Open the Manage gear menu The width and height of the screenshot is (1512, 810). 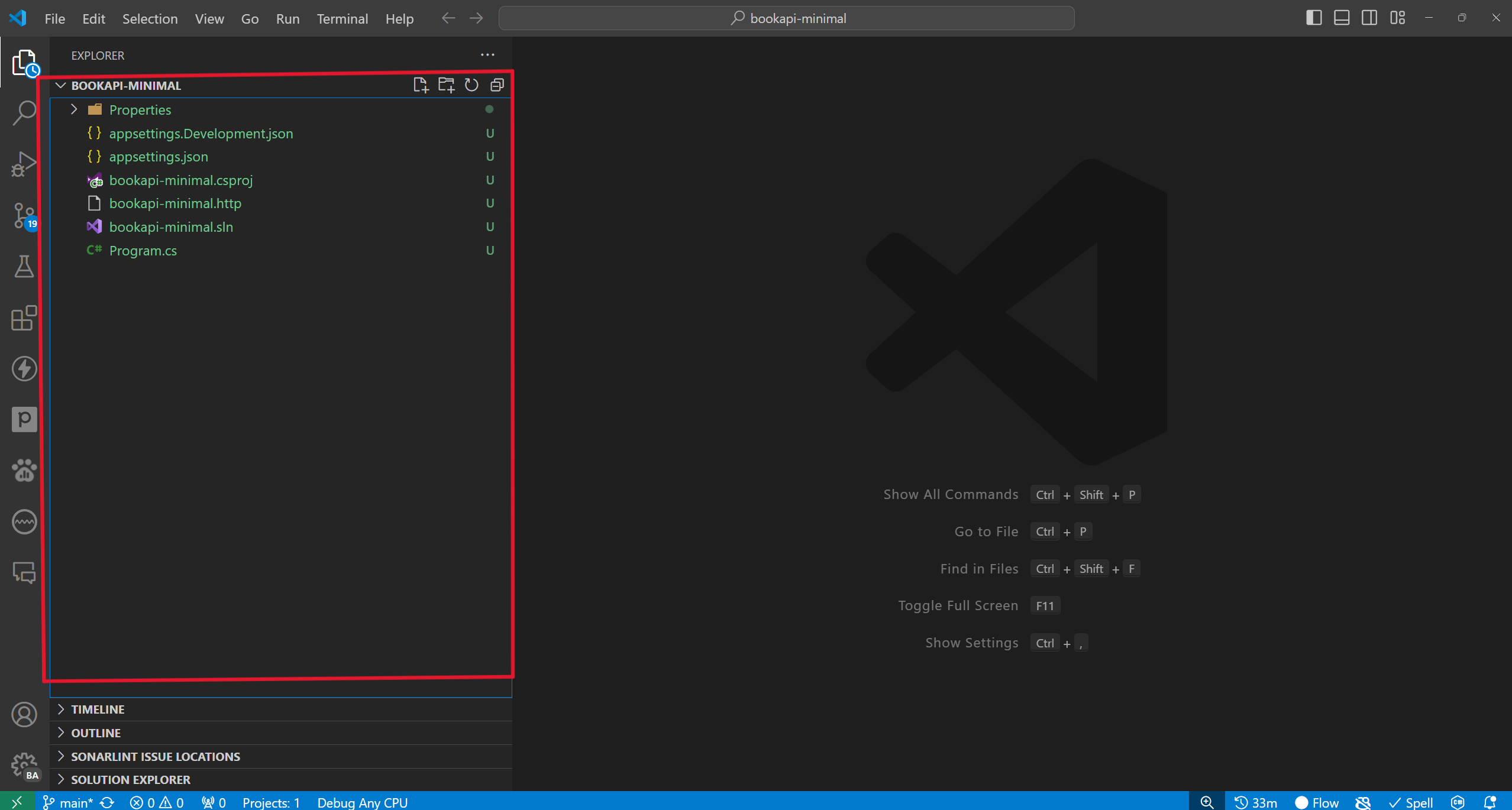tap(24, 766)
